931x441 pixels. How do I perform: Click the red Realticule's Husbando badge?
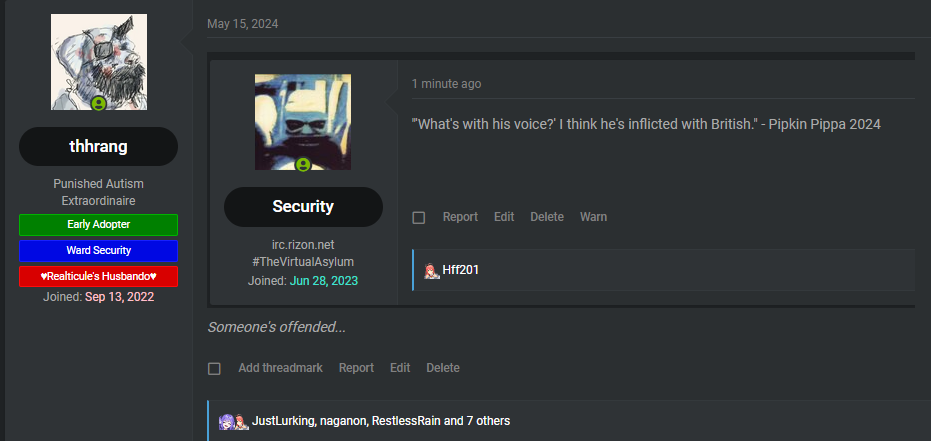pos(99,277)
